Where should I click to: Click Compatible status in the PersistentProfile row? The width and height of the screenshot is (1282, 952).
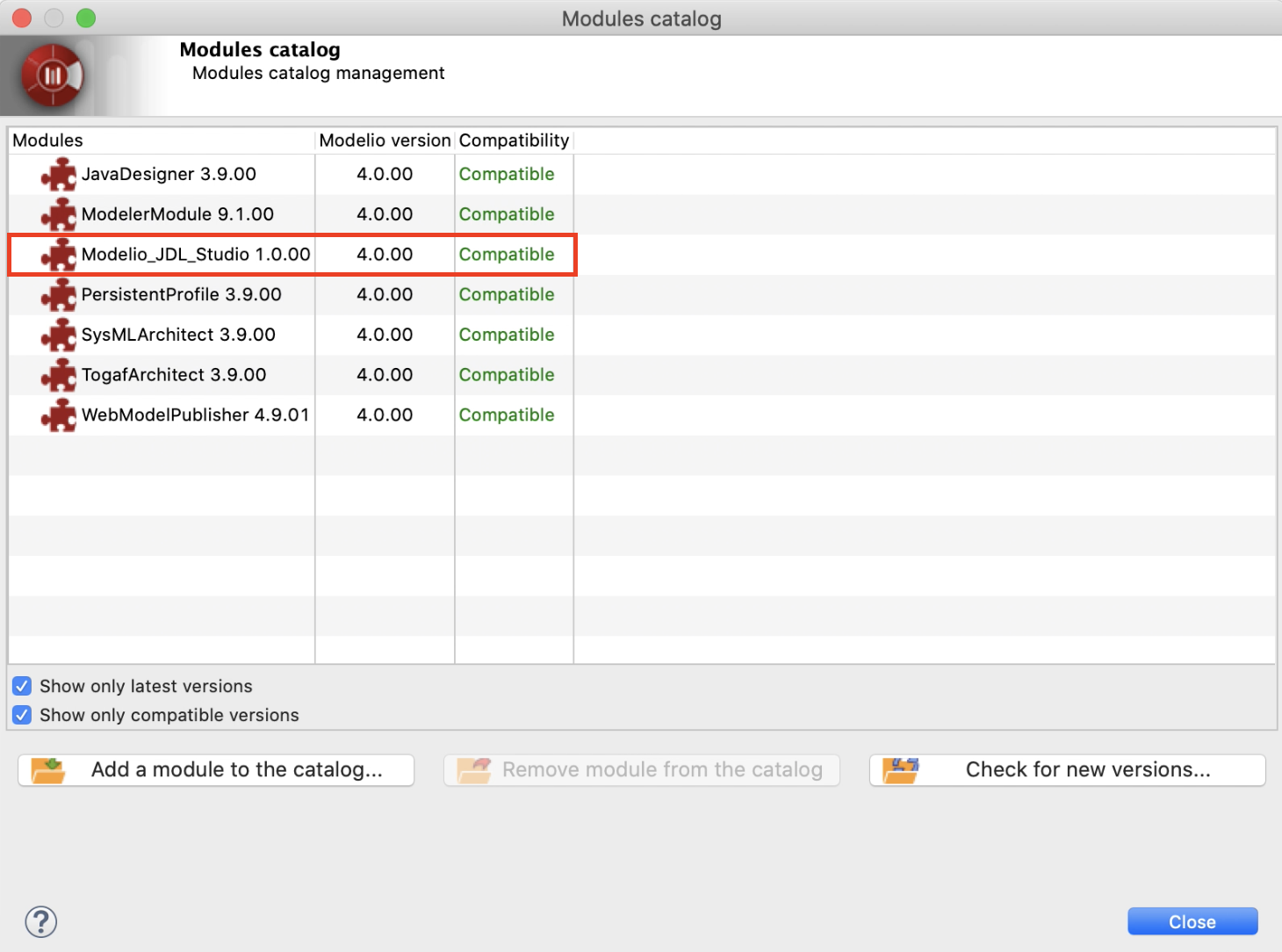point(507,295)
